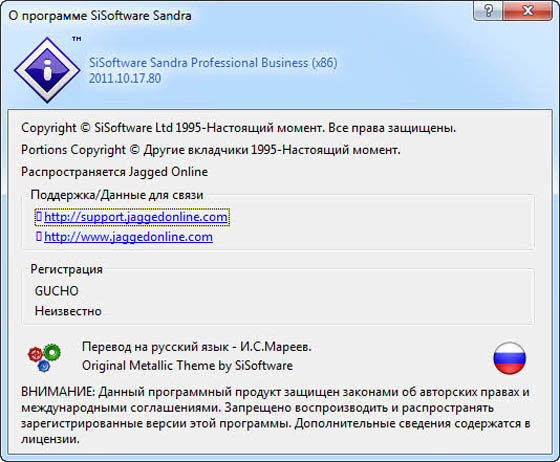Click the small icon before www link

pyautogui.click(x=39, y=236)
